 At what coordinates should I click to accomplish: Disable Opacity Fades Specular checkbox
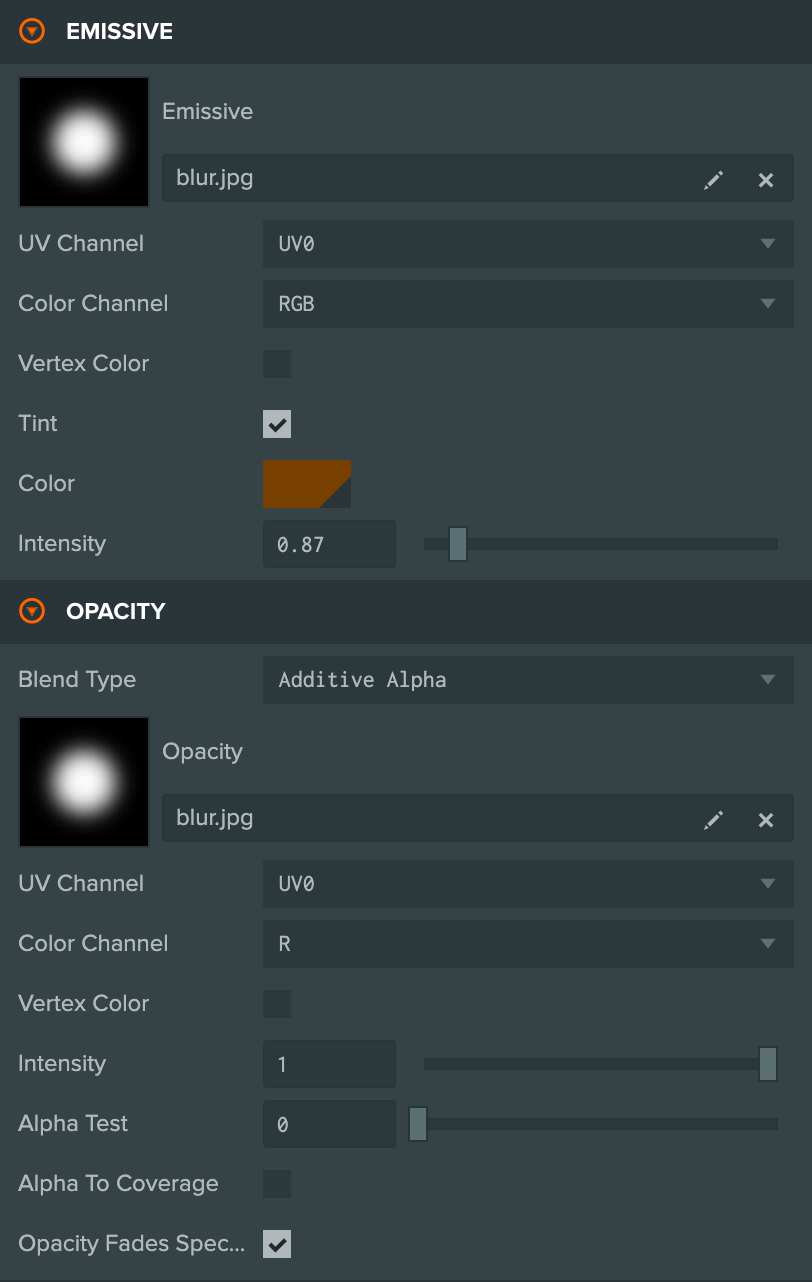(x=277, y=1244)
